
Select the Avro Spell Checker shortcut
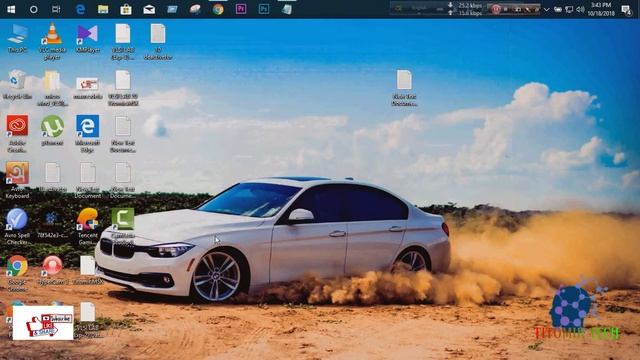pyautogui.click(x=17, y=227)
